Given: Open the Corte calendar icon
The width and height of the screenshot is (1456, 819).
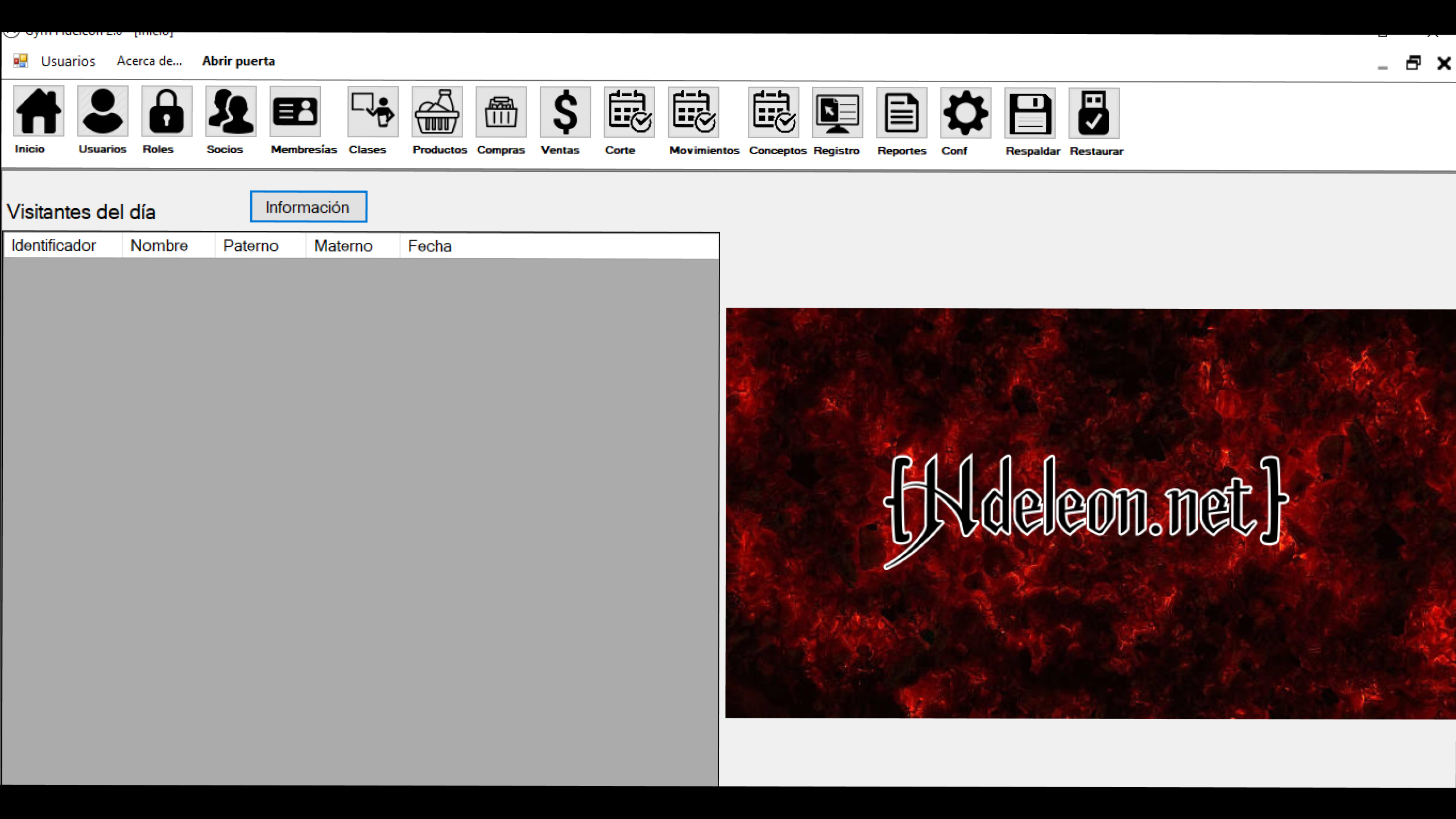Looking at the screenshot, I should tap(629, 113).
